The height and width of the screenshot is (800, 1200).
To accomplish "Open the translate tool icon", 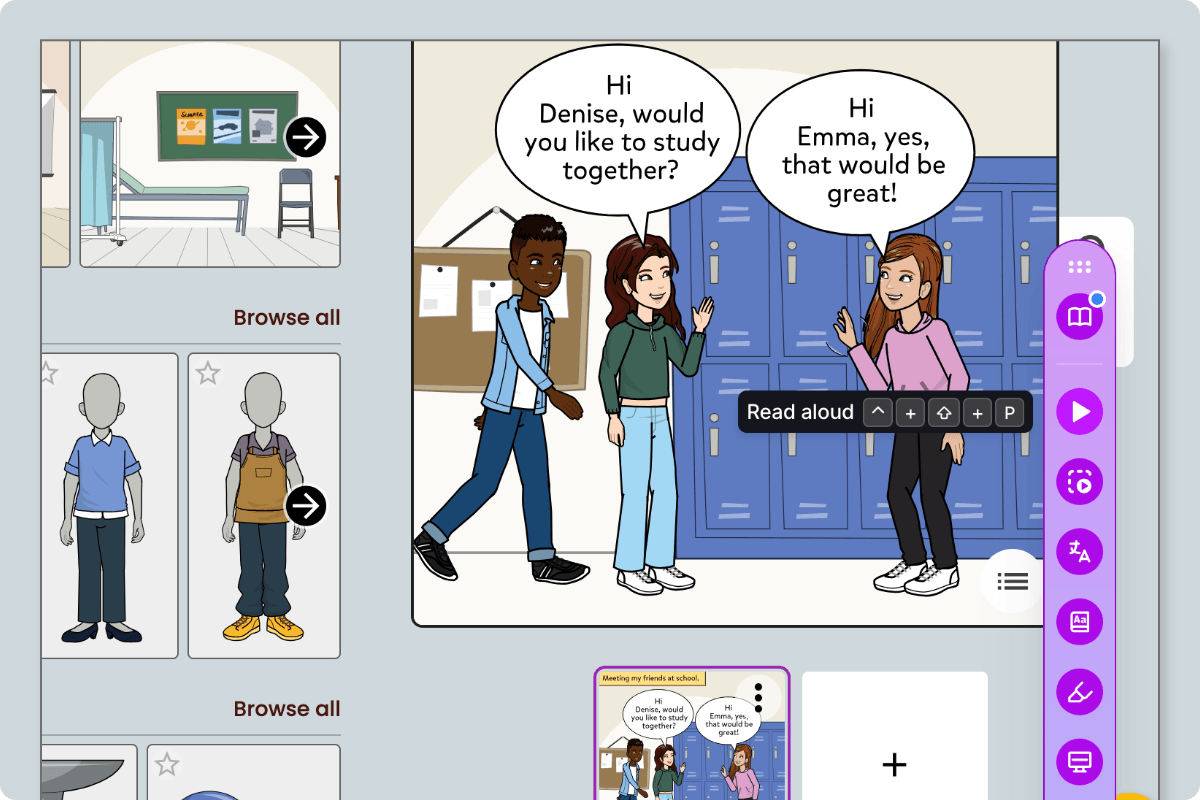I will (1079, 552).
